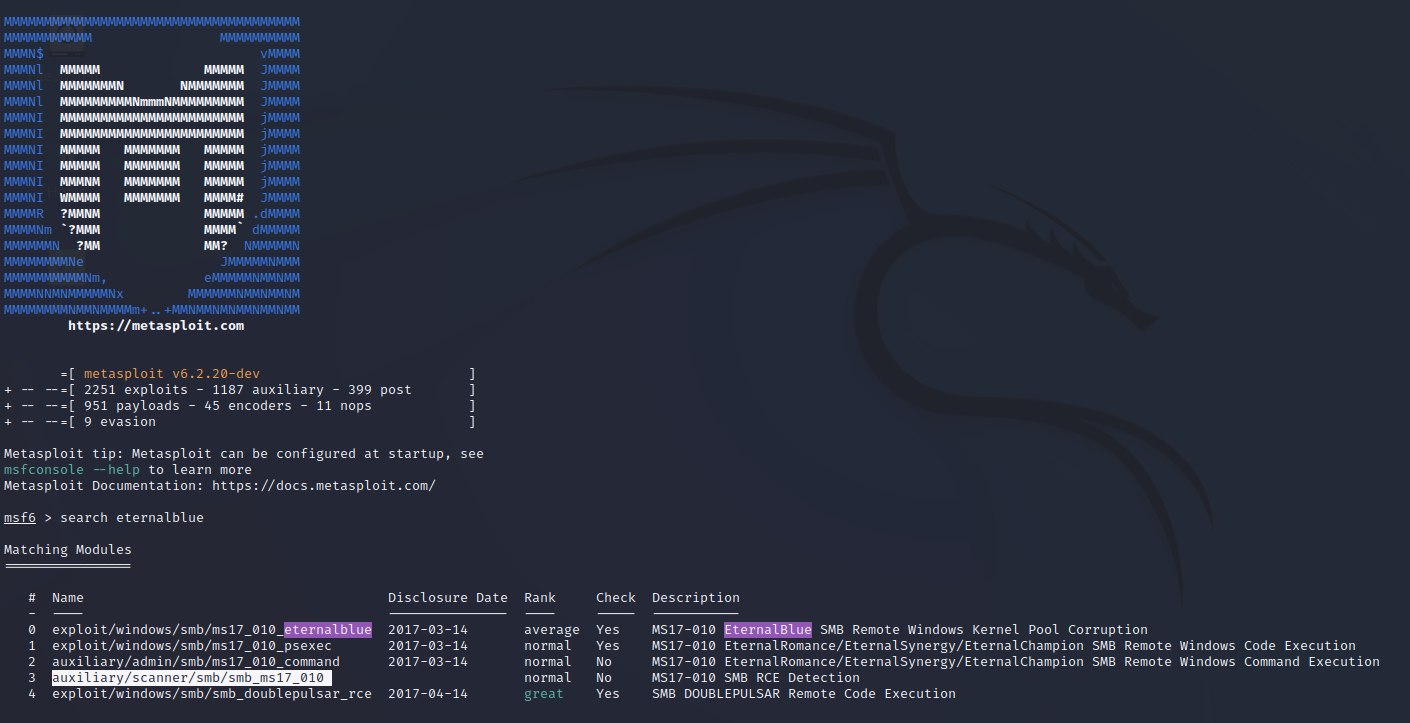Click 'Yes' check value of doublepulsar row
This screenshot has width=1410, height=723.
[608, 693]
